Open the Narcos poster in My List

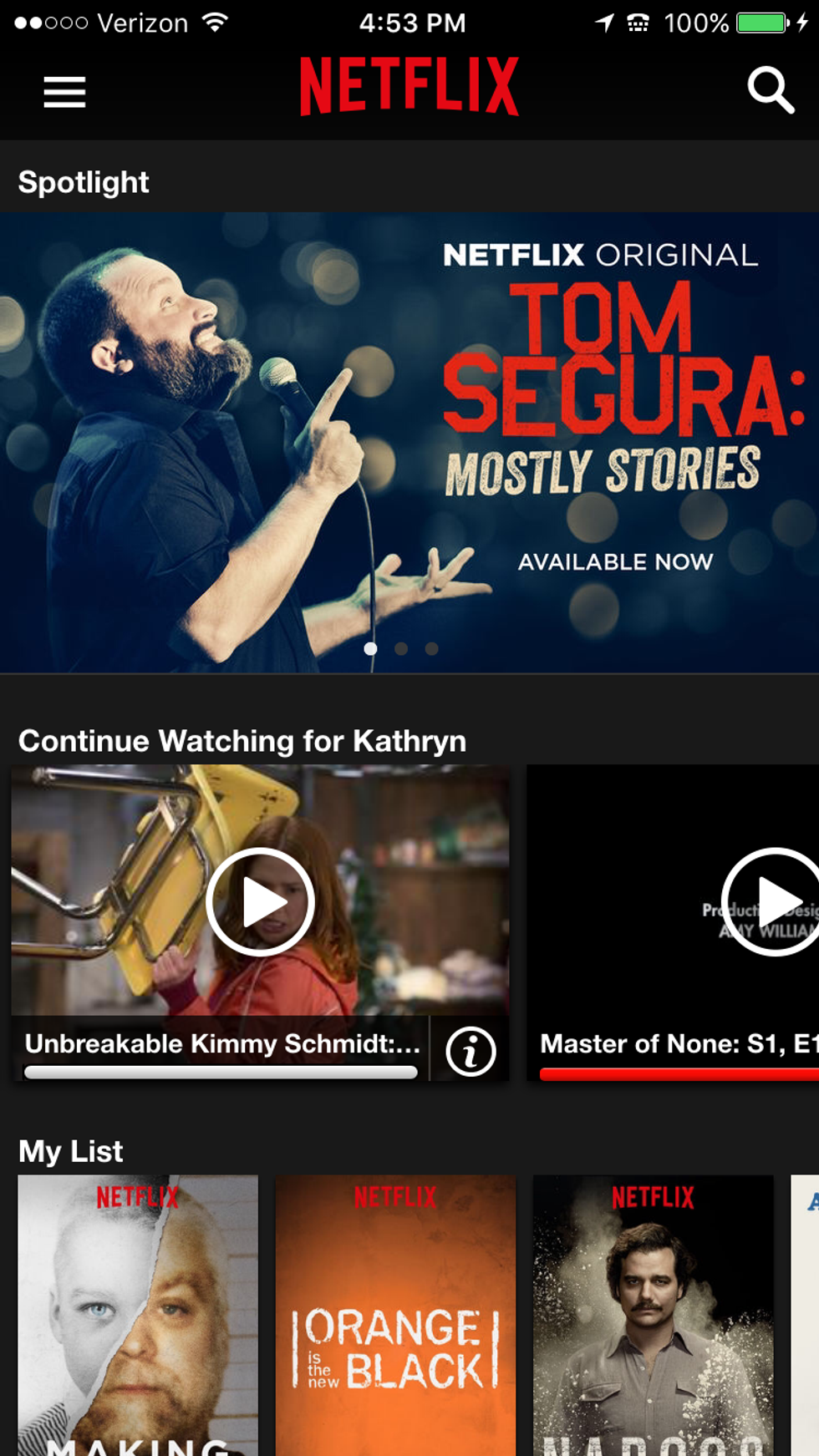653,1315
